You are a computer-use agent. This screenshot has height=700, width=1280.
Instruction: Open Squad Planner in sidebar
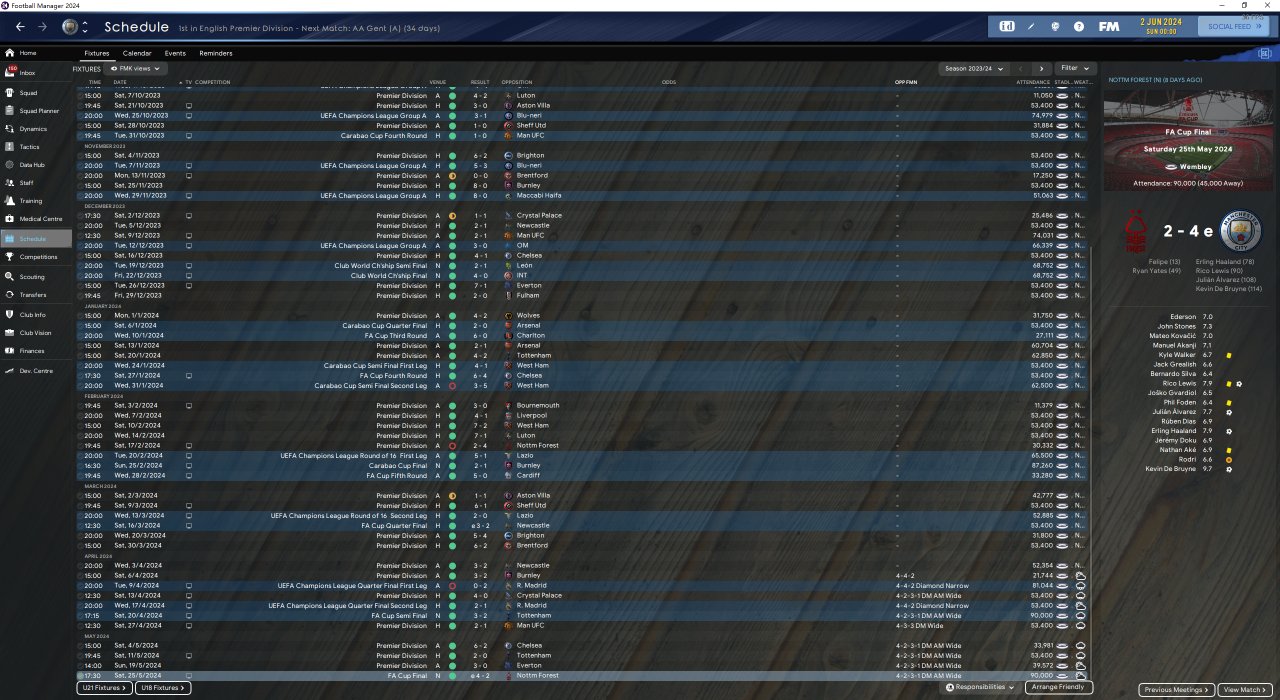pyautogui.click(x=38, y=111)
